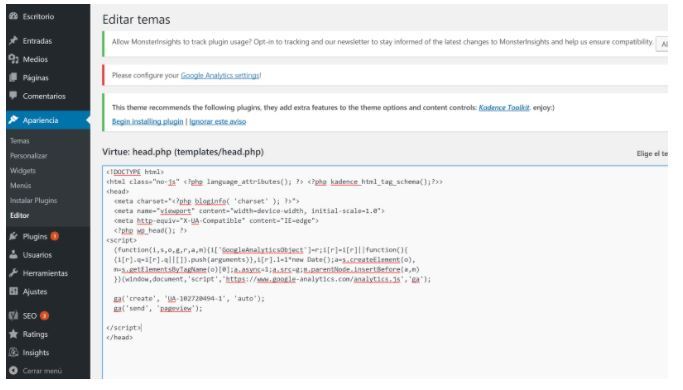This screenshot has height=390, width=683.
Task: Click the X-UA-Compatible meta line
Action: coord(216,221)
